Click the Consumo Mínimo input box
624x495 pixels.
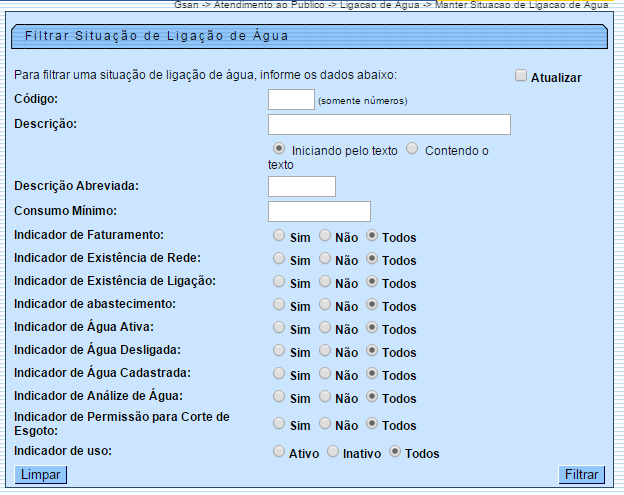pos(319,211)
